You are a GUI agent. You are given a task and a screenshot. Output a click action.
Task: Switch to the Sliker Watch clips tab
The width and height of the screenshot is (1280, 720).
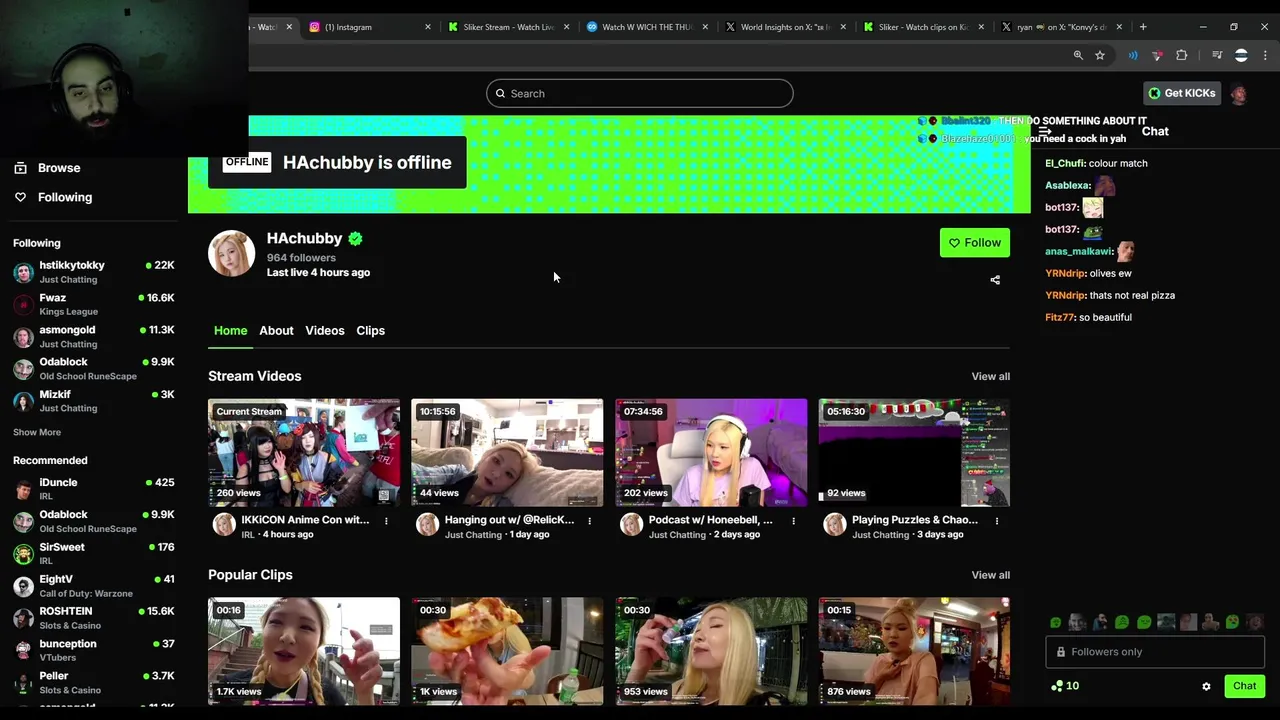pyautogui.click(x=923, y=27)
